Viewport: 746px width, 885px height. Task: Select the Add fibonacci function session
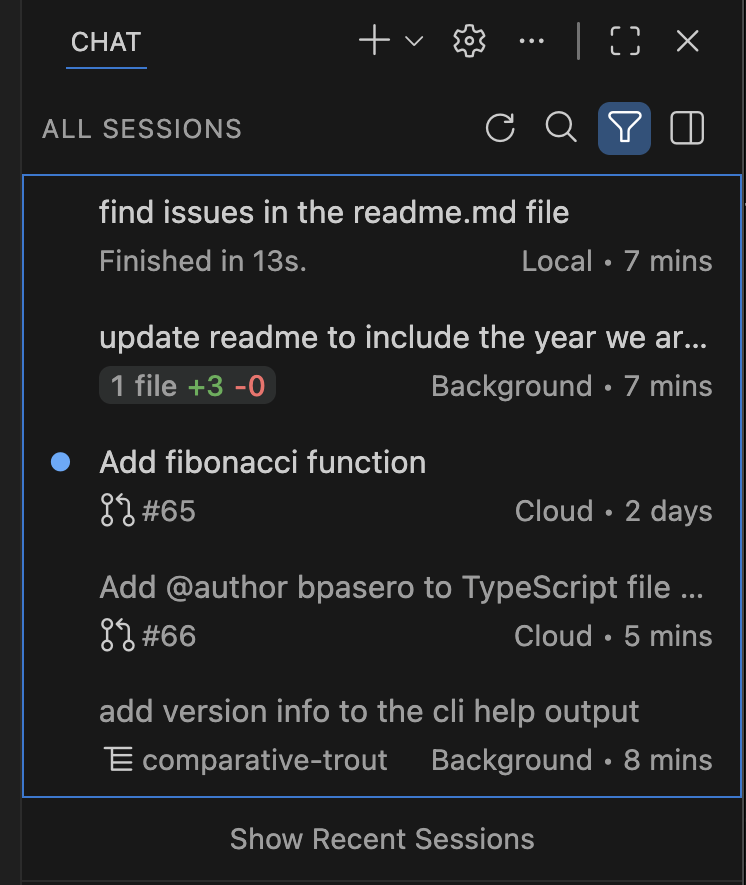click(262, 461)
